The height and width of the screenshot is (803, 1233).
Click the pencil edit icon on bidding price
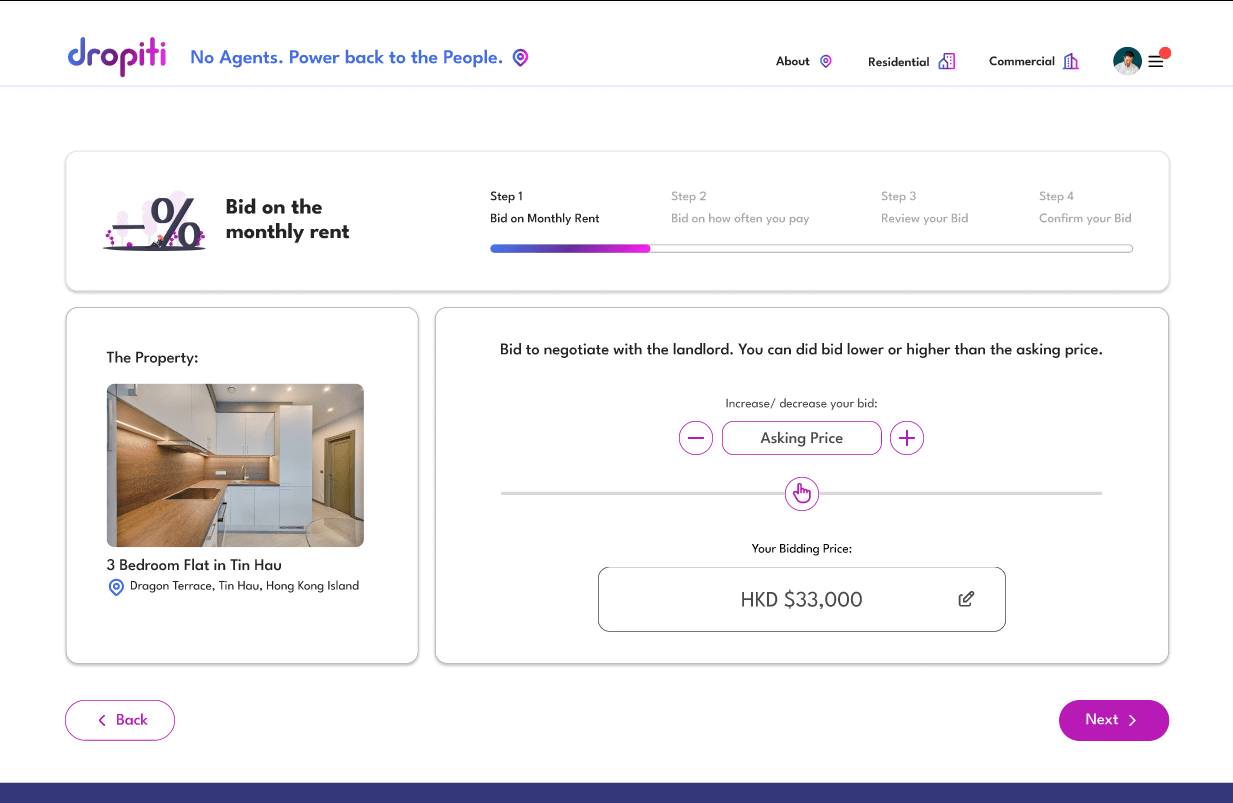tap(966, 599)
